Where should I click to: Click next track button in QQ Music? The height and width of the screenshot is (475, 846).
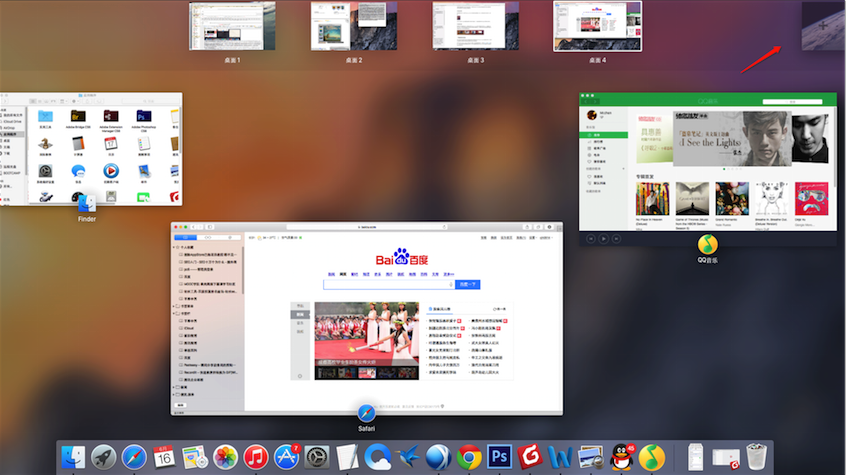click(x=616, y=239)
